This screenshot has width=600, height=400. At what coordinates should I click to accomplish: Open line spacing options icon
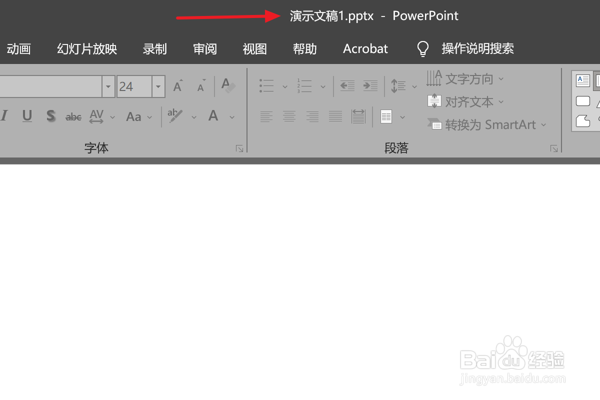pyautogui.click(x=398, y=86)
